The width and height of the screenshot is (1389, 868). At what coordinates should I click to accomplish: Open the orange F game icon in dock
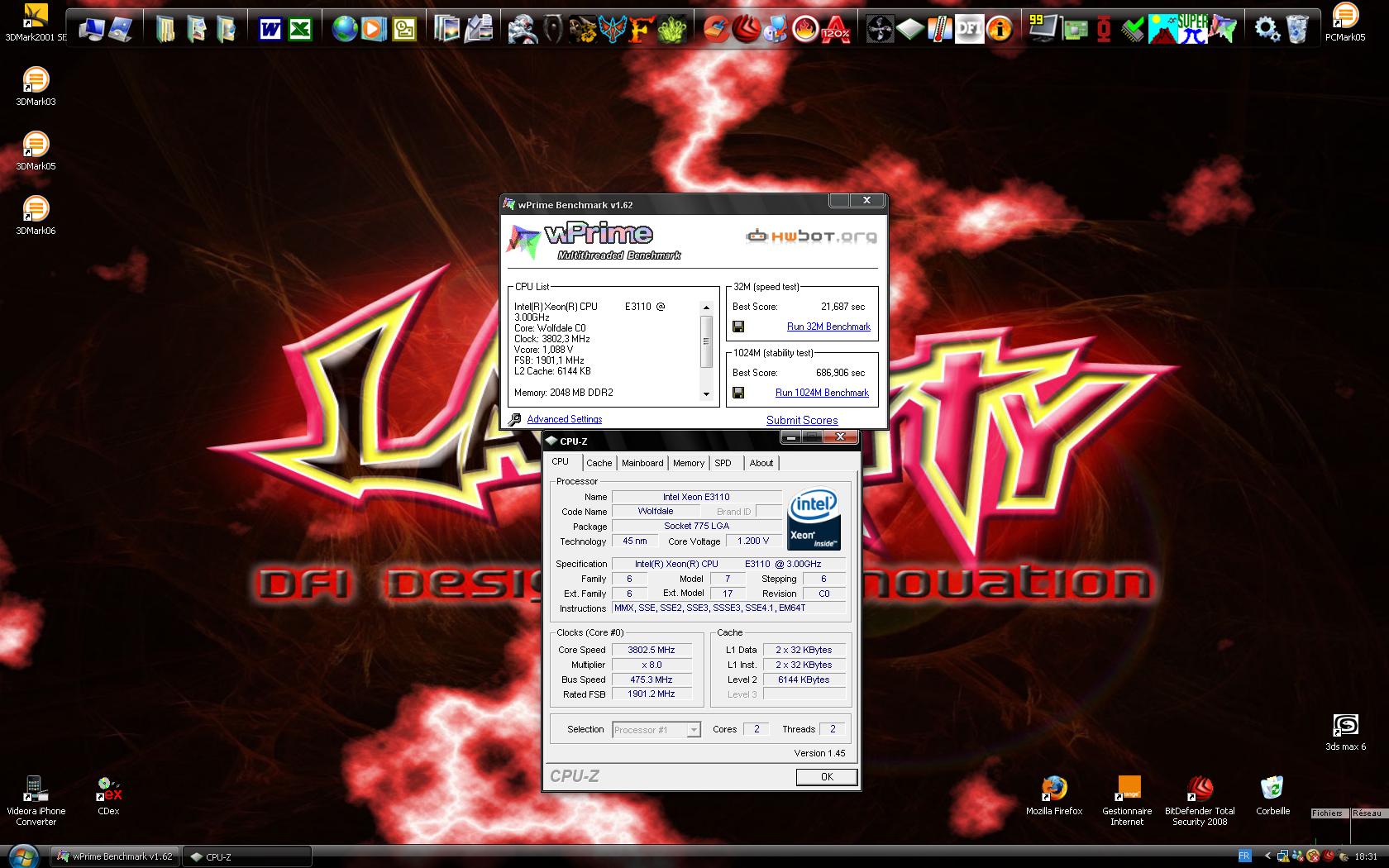(x=641, y=30)
